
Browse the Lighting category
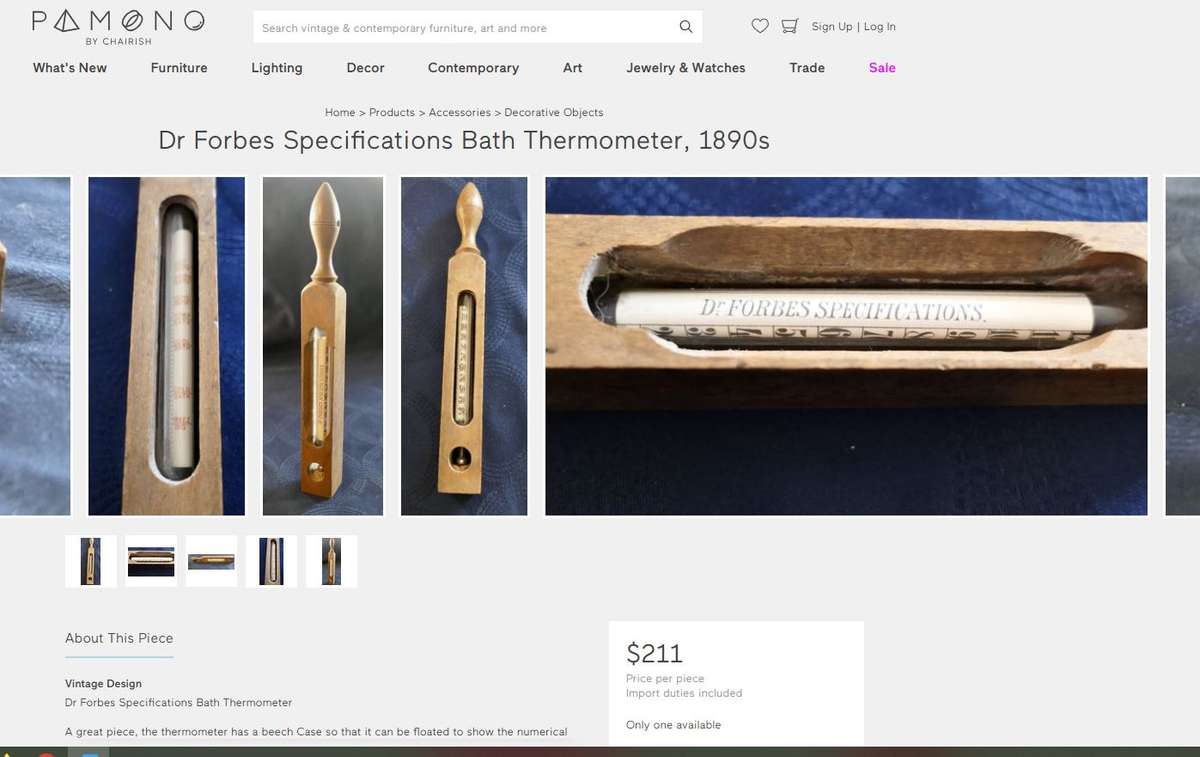[x=277, y=68]
